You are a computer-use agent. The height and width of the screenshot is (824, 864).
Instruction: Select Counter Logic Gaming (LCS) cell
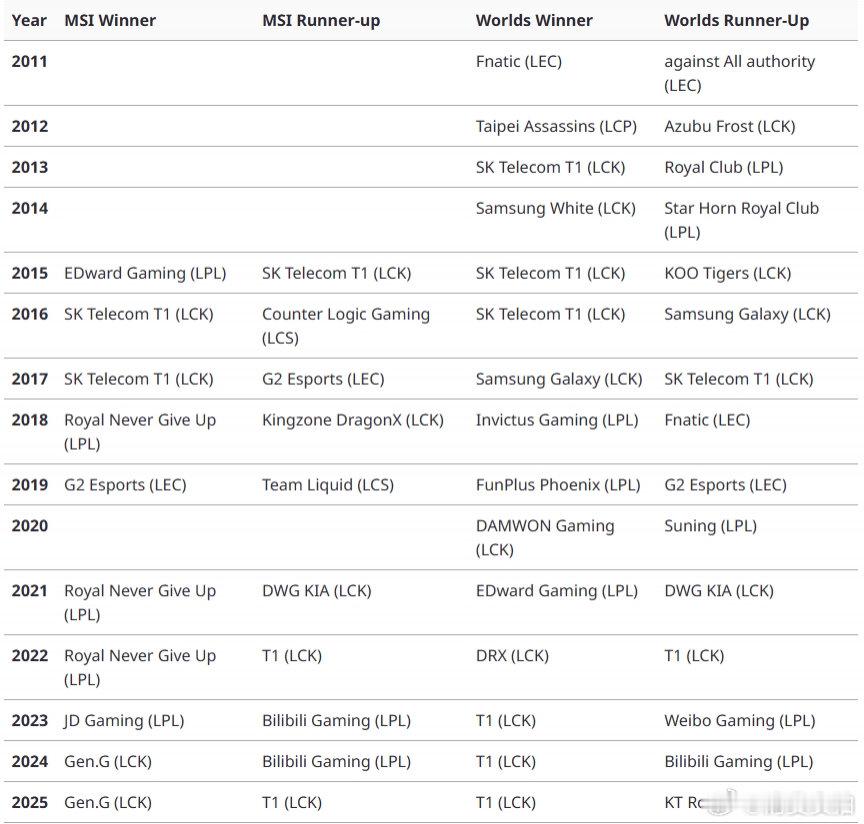pos(346,326)
